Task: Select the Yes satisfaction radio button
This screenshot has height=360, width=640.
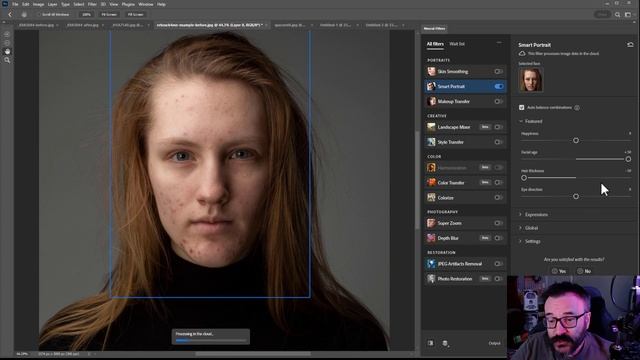Action: click(554, 271)
